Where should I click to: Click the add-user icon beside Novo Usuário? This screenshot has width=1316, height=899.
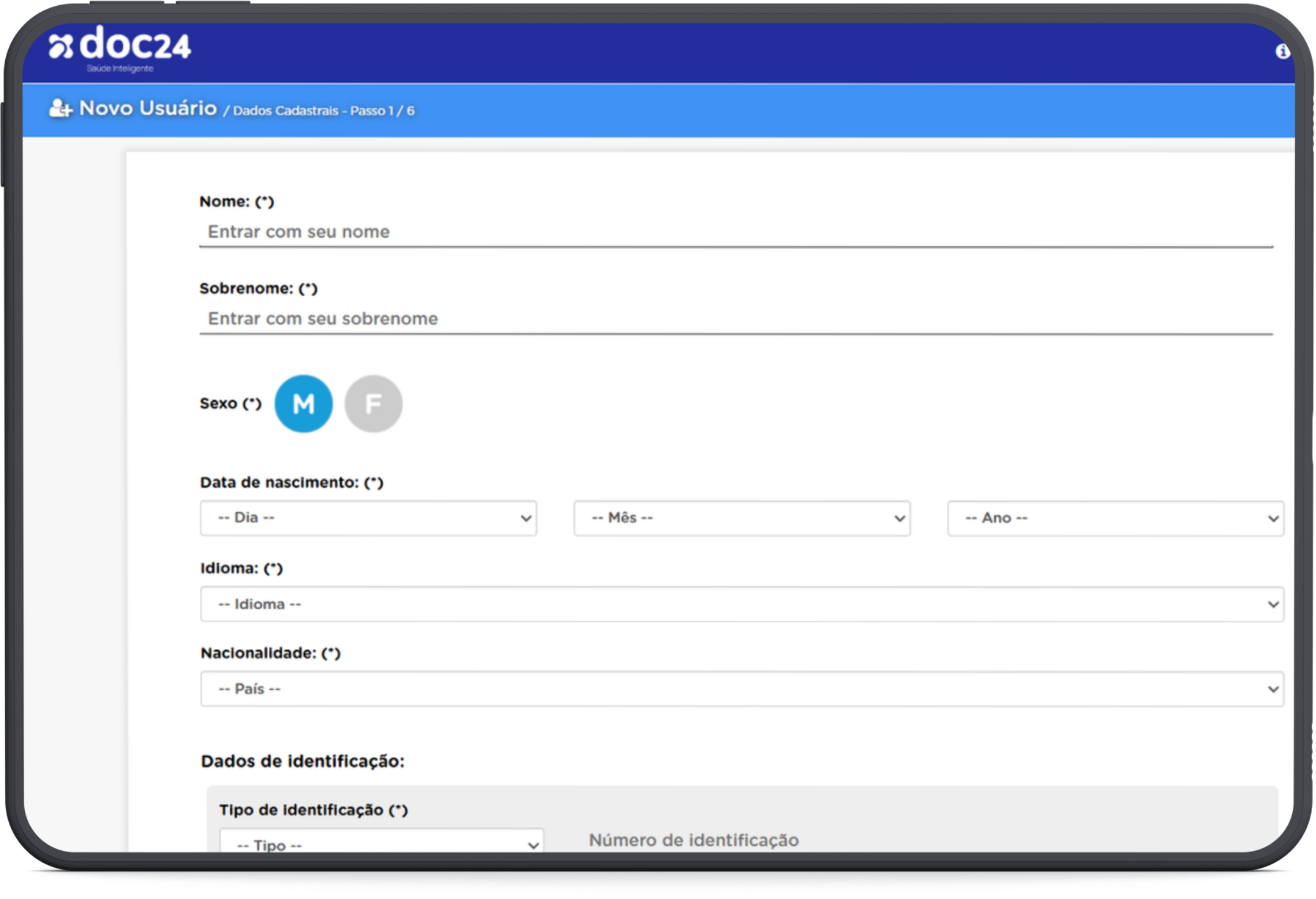click(60, 108)
